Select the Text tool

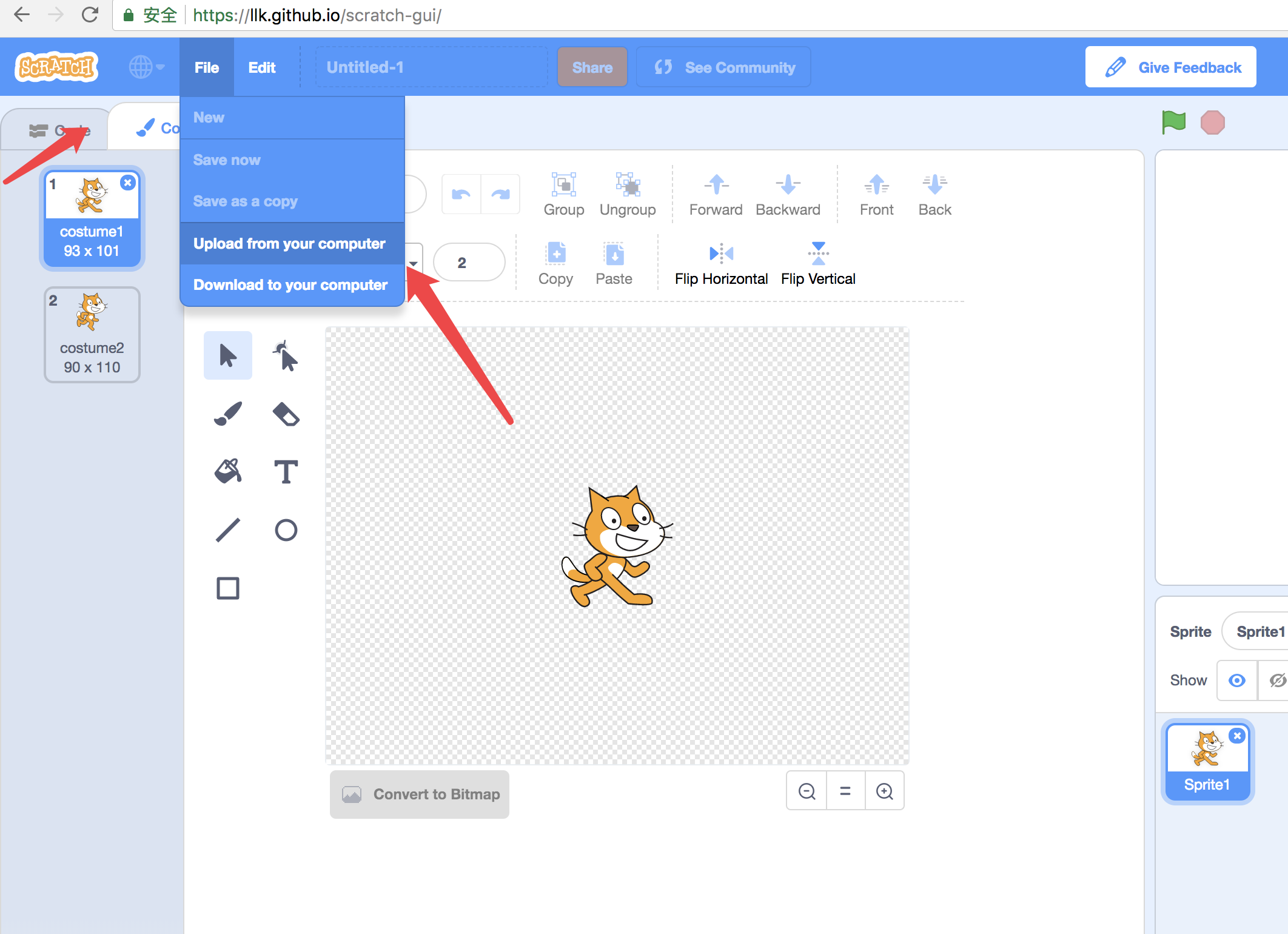(x=286, y=472)
